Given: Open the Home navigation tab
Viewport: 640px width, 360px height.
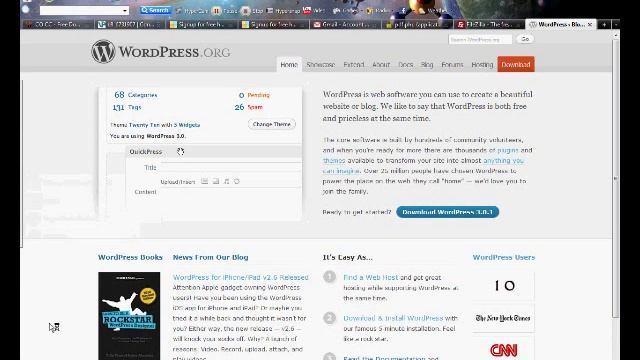Looking at the screenshot, I should pos(289,64).
